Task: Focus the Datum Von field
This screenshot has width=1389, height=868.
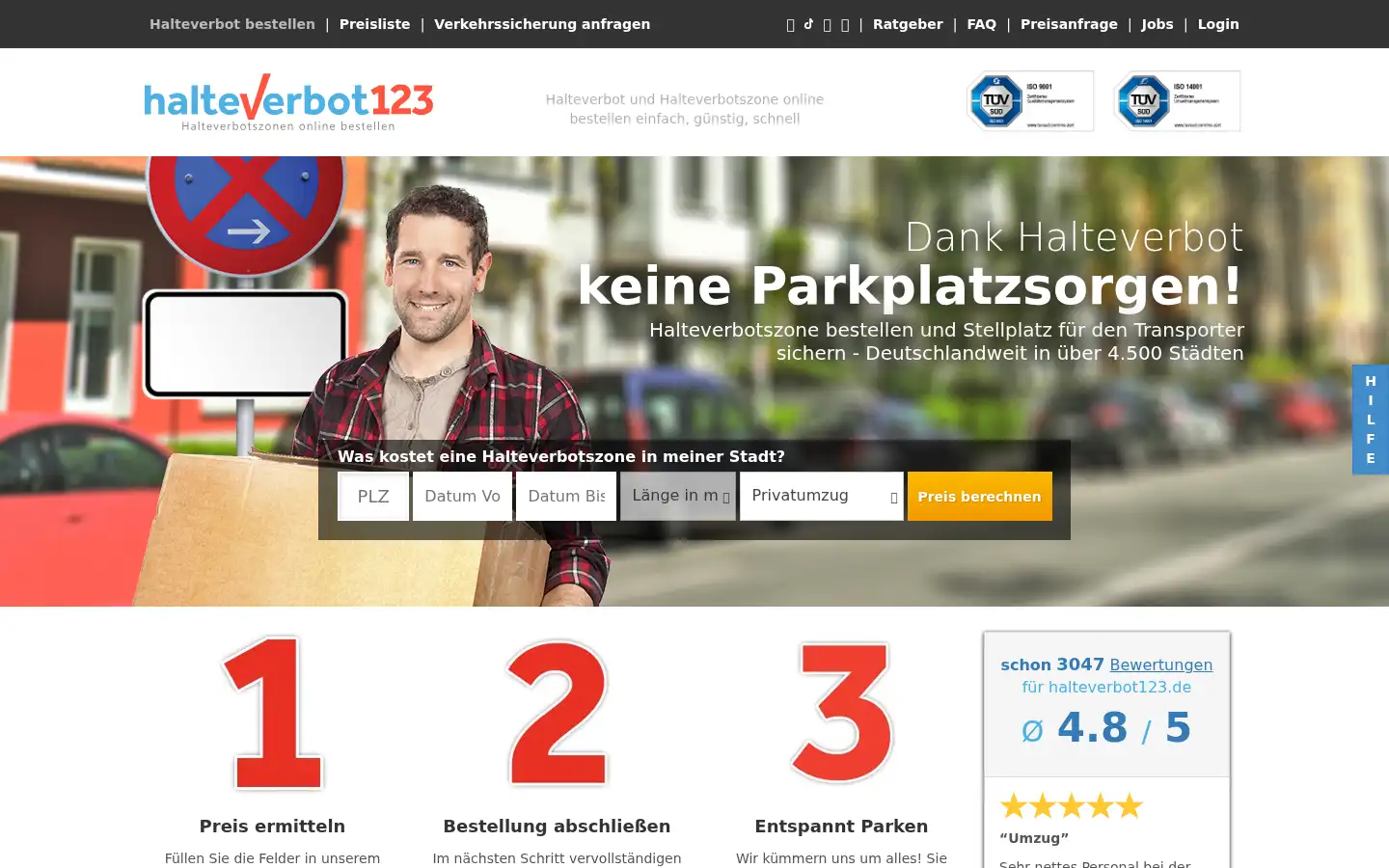Action: (462, 496)
